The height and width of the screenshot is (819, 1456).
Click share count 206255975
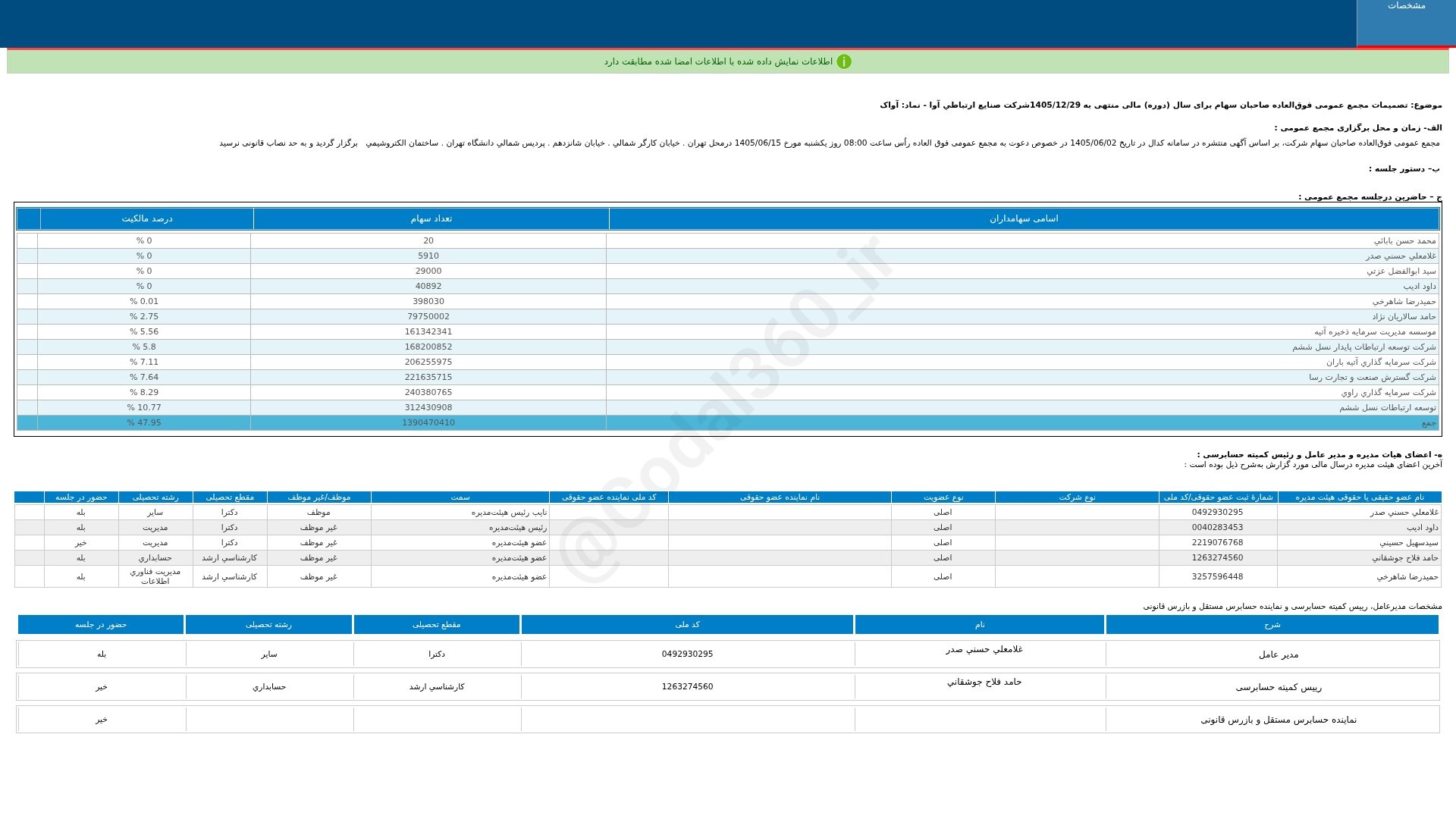(x=428, y=362)
